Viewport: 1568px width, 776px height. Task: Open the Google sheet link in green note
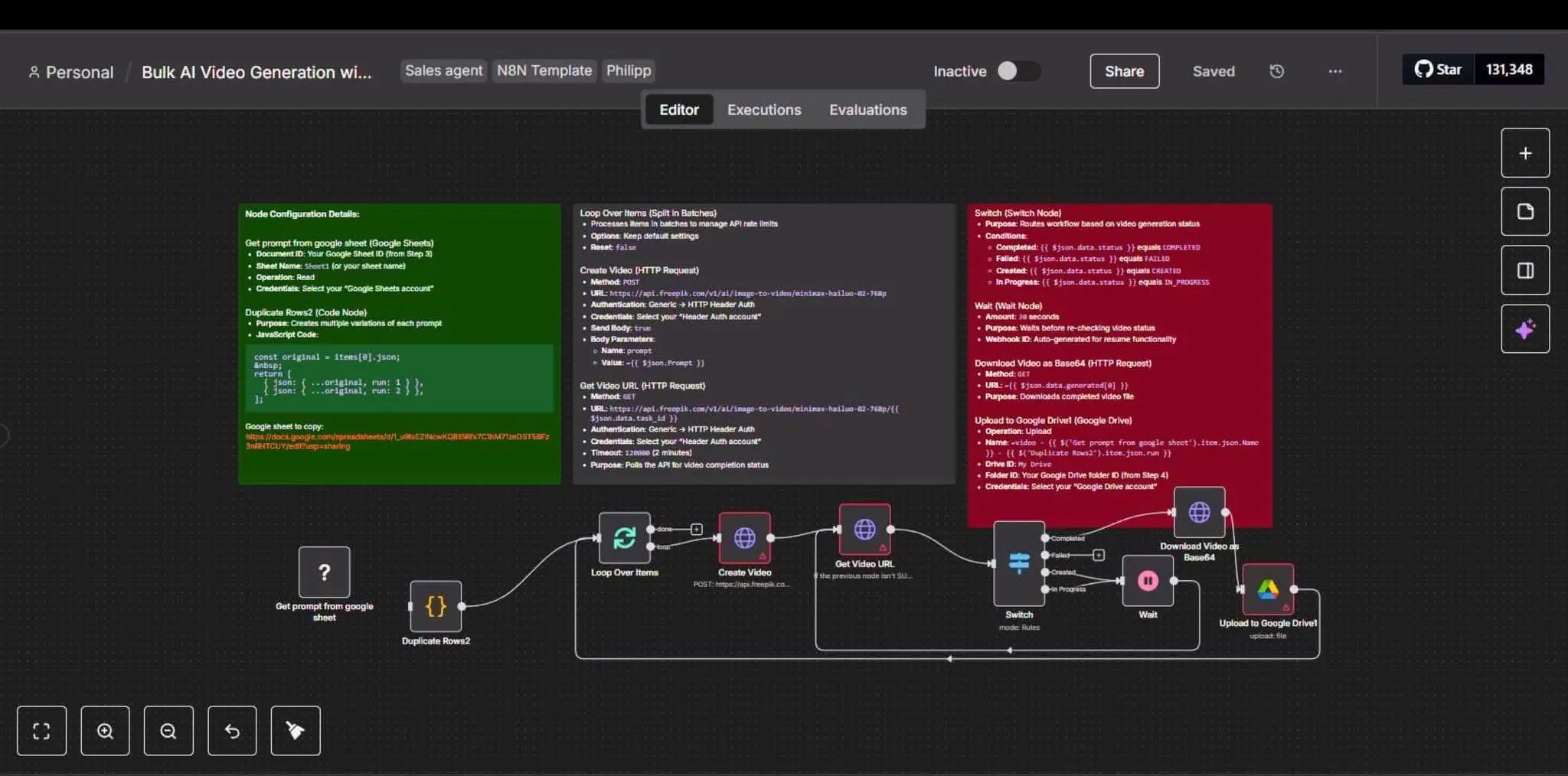pyautogui.click(x=397, y=441)
